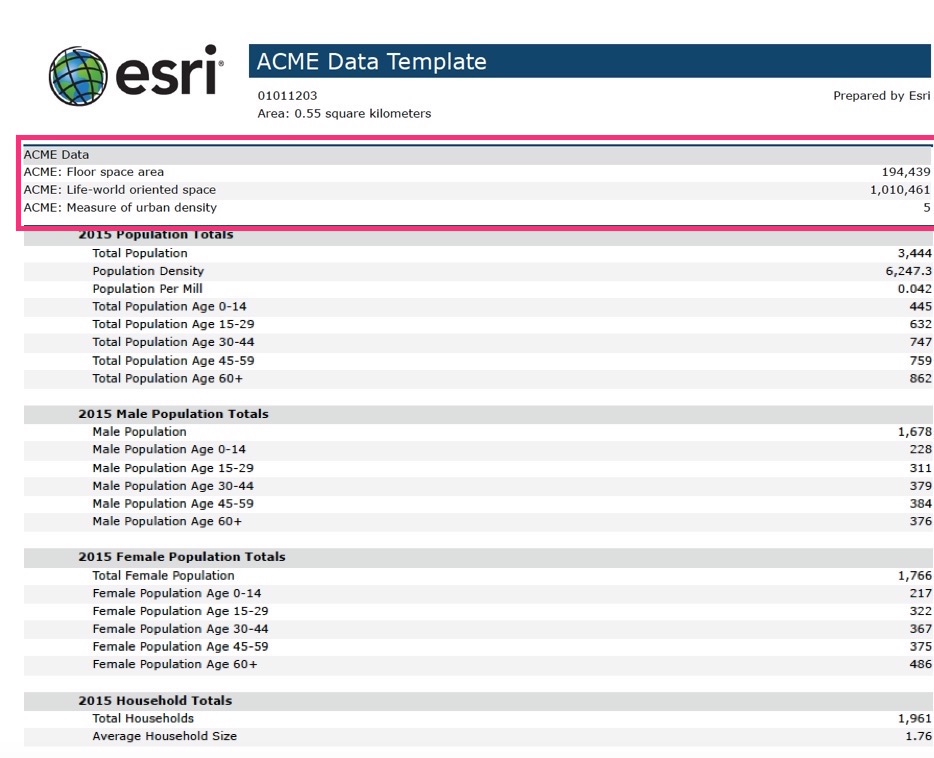934x758 pixels.
Task: Select the value 862
Action: [920, 379]
